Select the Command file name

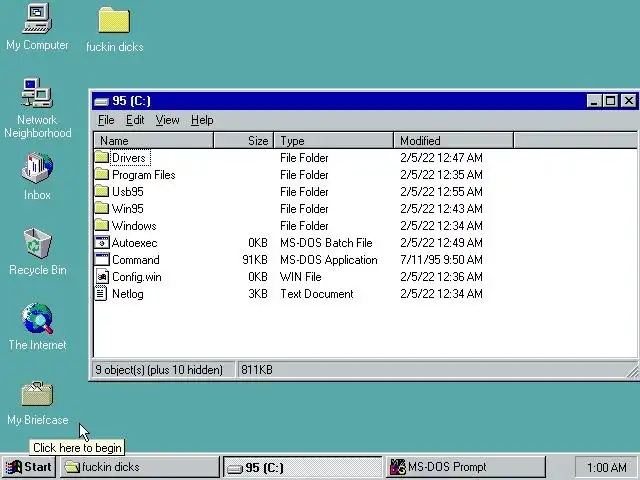136,260
